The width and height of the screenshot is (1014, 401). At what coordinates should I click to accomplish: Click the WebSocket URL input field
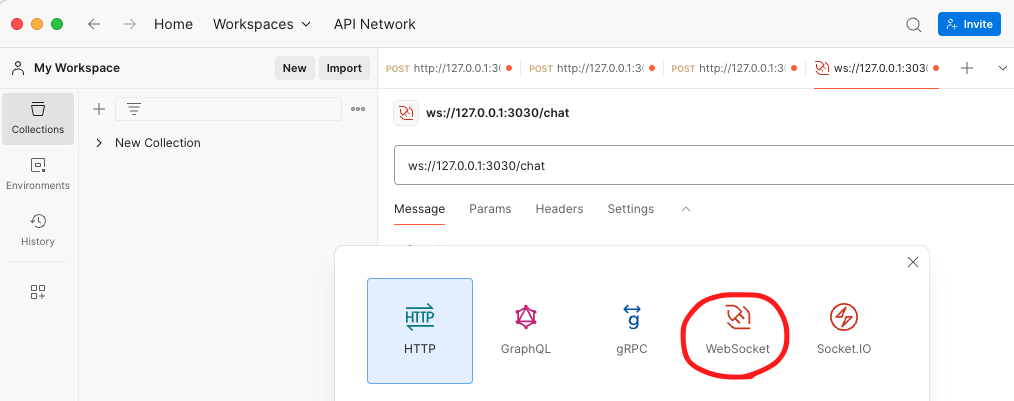704,166
